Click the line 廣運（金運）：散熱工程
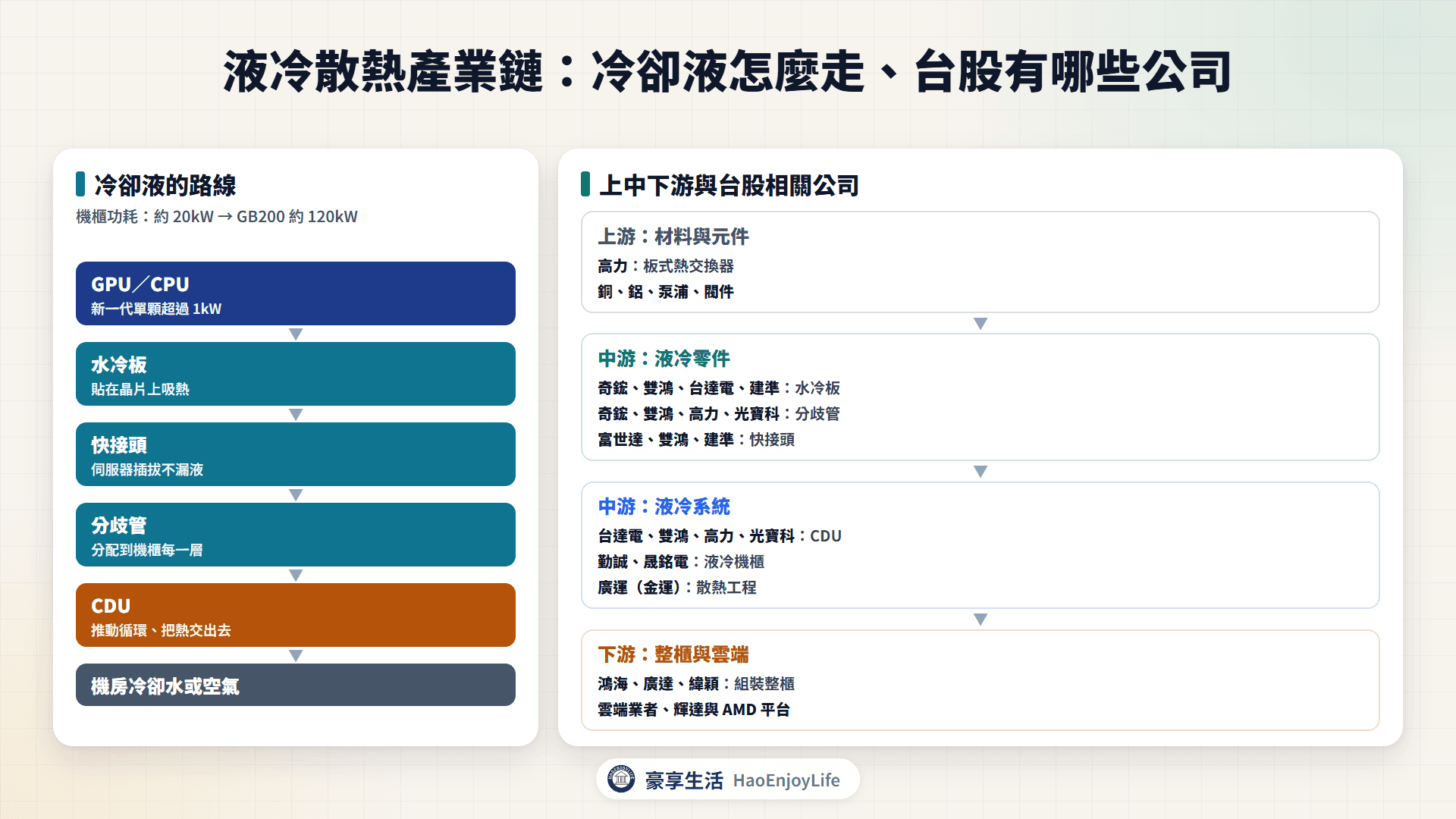Screen dimensions: 1456x819 click(677, 588)
